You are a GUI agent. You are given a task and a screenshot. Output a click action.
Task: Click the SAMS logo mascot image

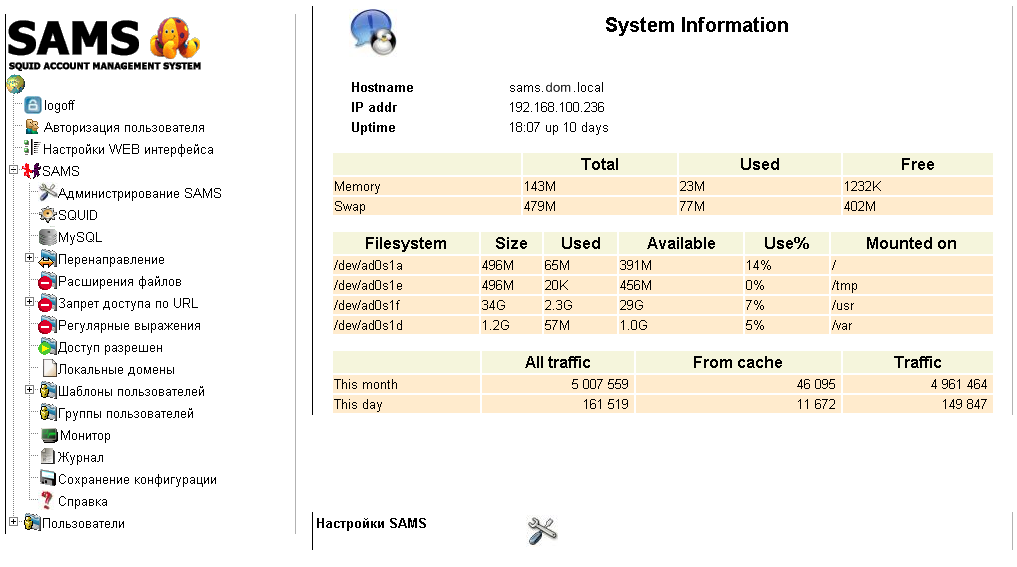tap(174, 38)
